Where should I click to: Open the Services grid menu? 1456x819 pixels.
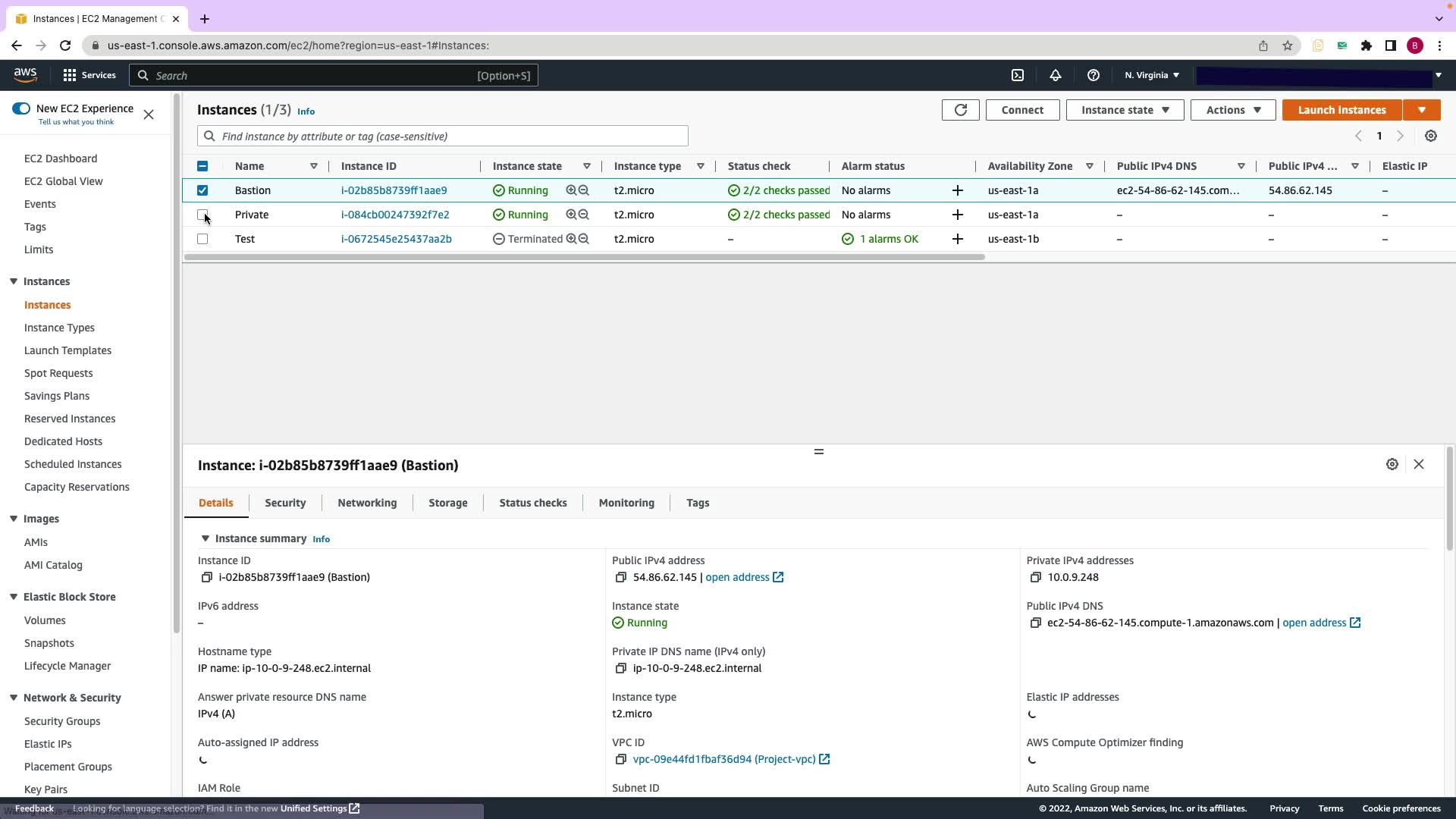[x=89, y=75]
